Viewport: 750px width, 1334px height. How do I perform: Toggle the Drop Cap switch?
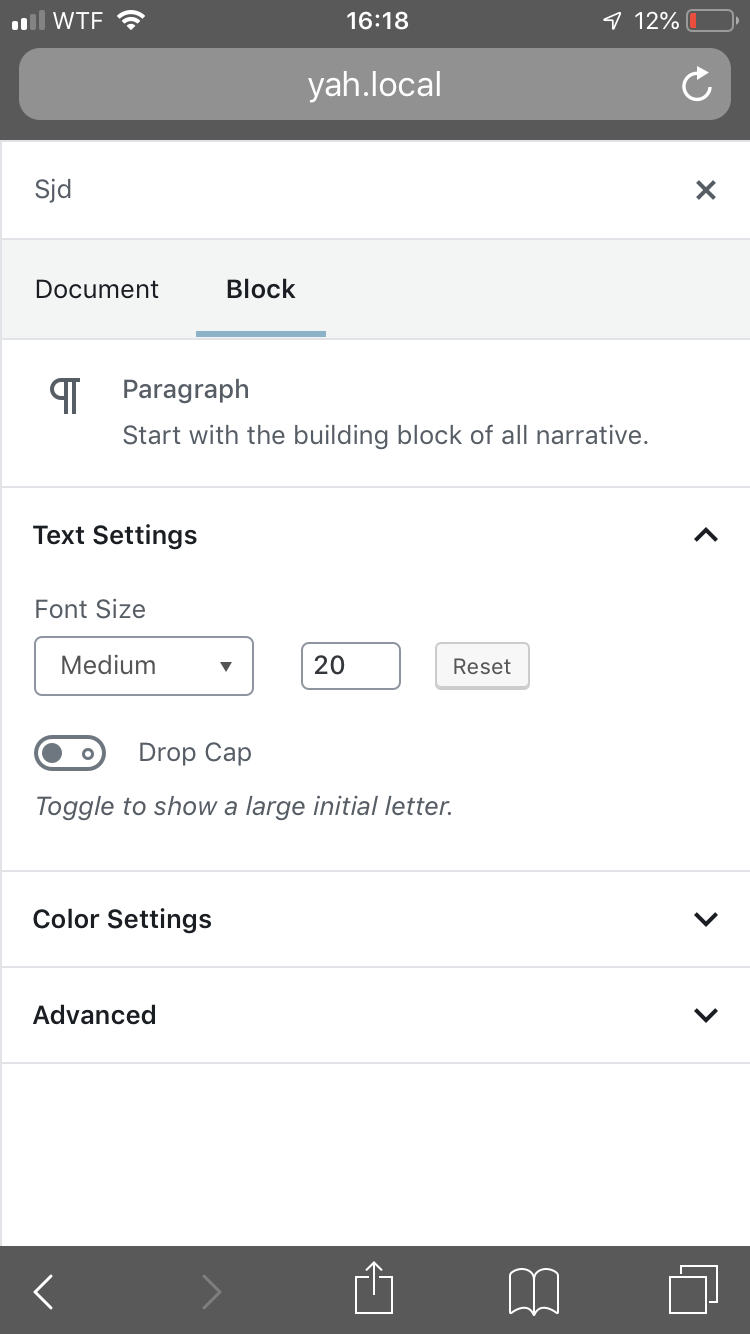pyautogui.click(x=70, y=753)
